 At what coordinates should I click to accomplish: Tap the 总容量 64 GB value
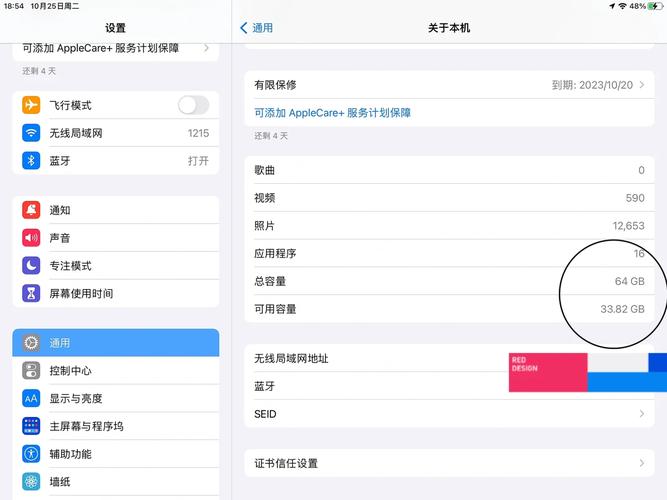click(x=630, y=281)
